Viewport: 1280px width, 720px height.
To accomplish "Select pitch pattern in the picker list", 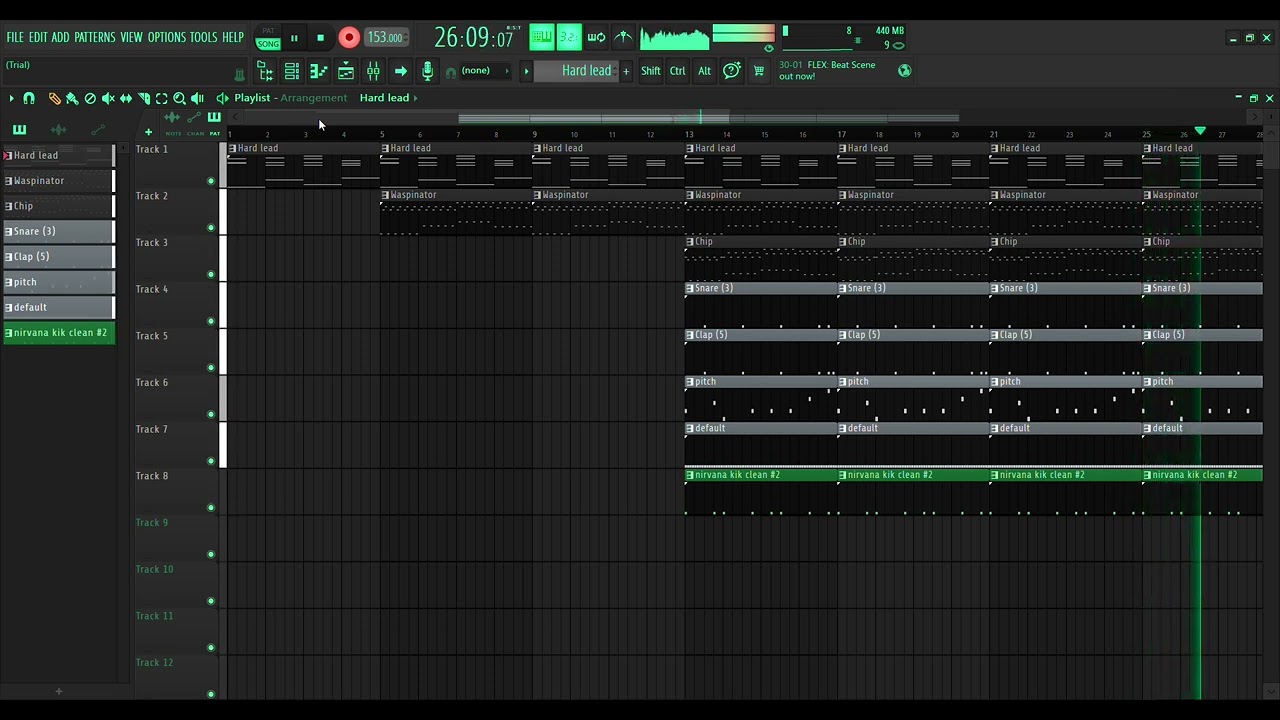I will tap(59, 282).
